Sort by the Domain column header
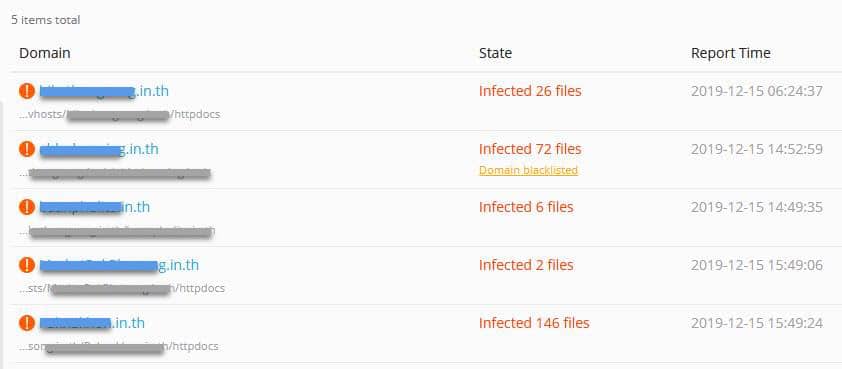 pos(45,53)
